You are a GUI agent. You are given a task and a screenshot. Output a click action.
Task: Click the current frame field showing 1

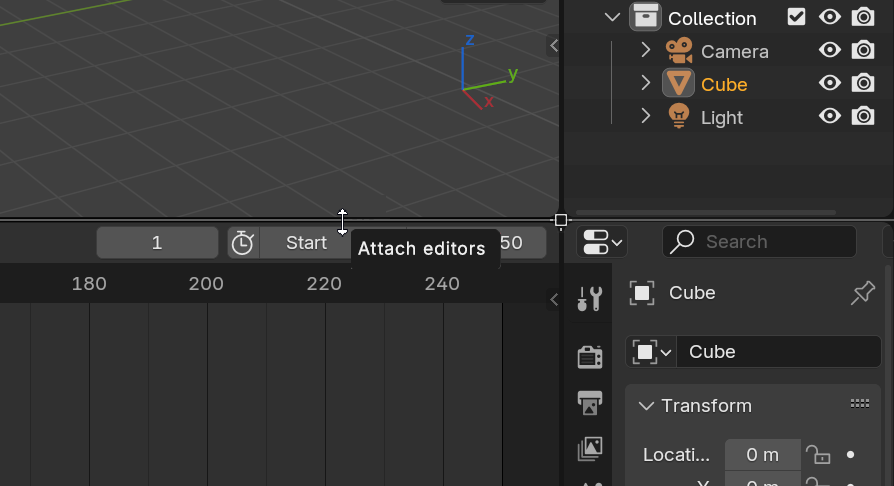(x=157, y=243)
